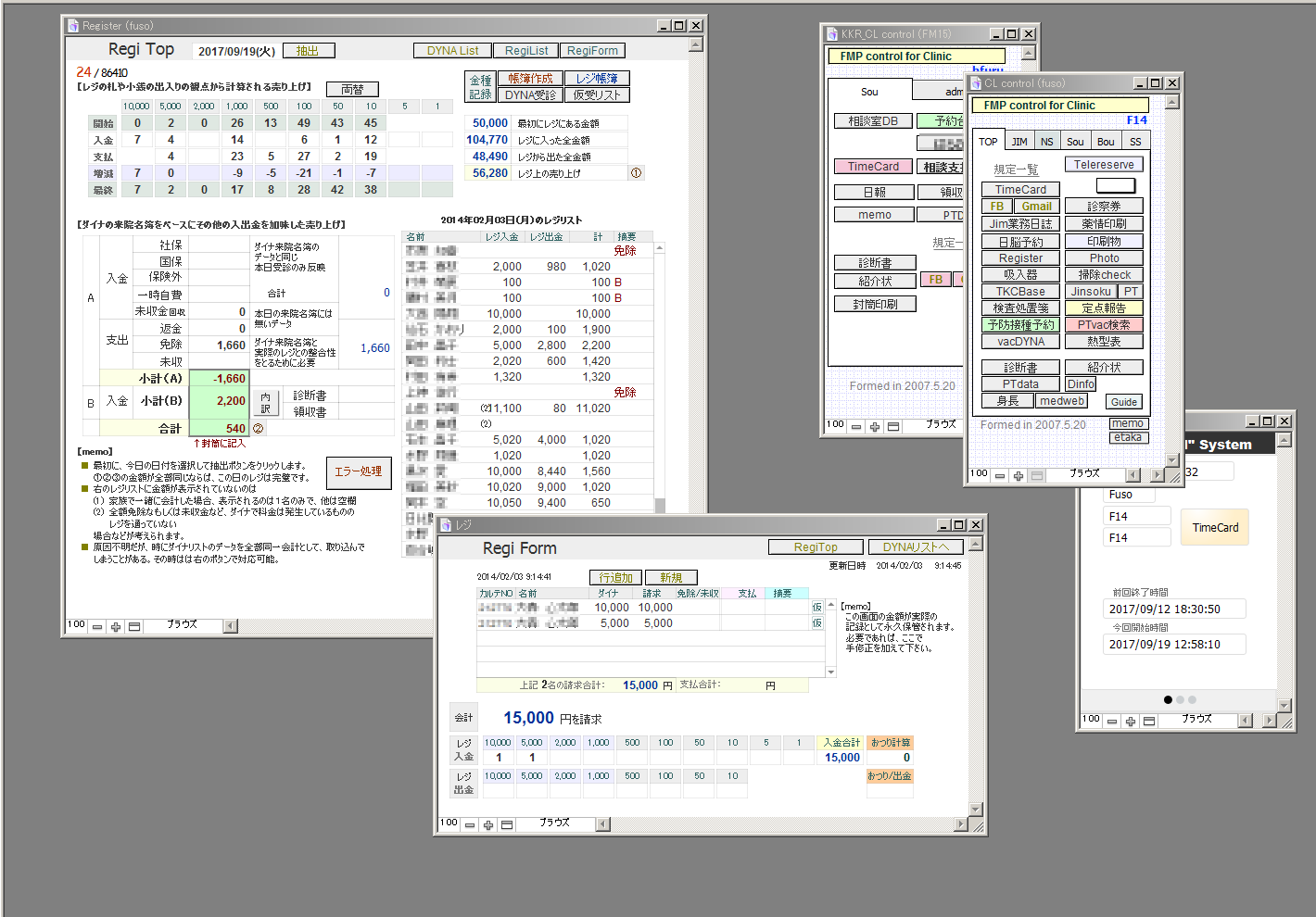Open ブラウズ mode popup in CL control window

pos(1084,473)
